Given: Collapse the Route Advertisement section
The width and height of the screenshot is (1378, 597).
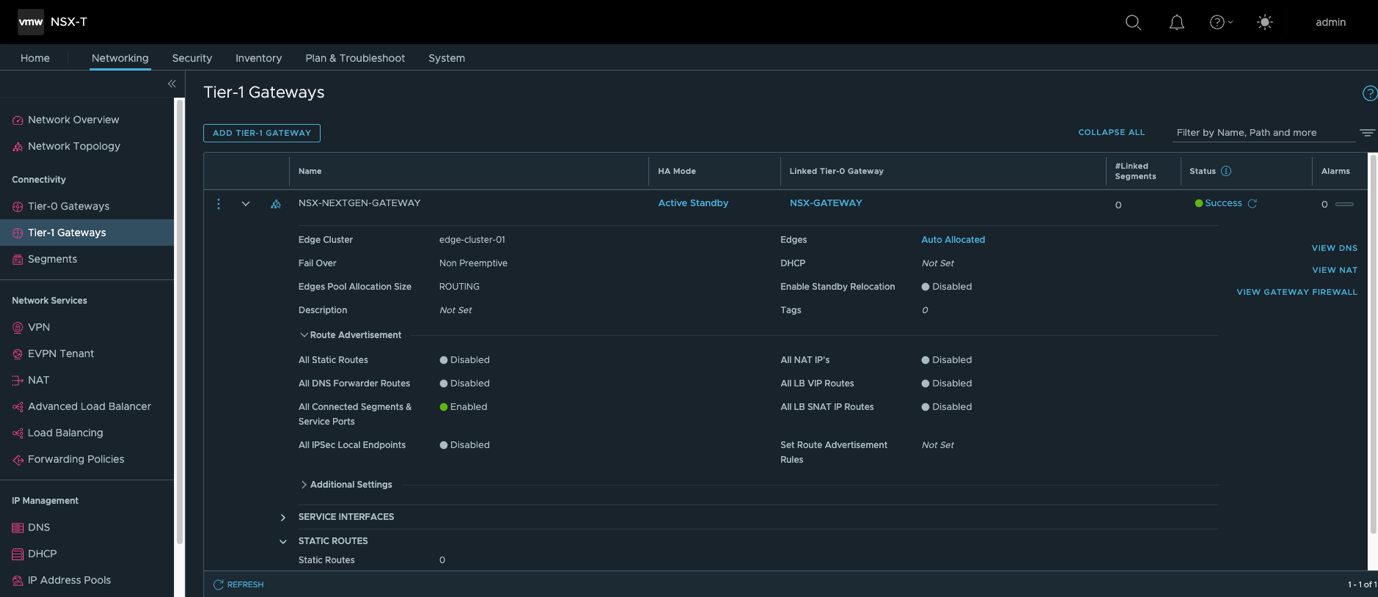Looking at the screenshot, I should pos(304,335).
